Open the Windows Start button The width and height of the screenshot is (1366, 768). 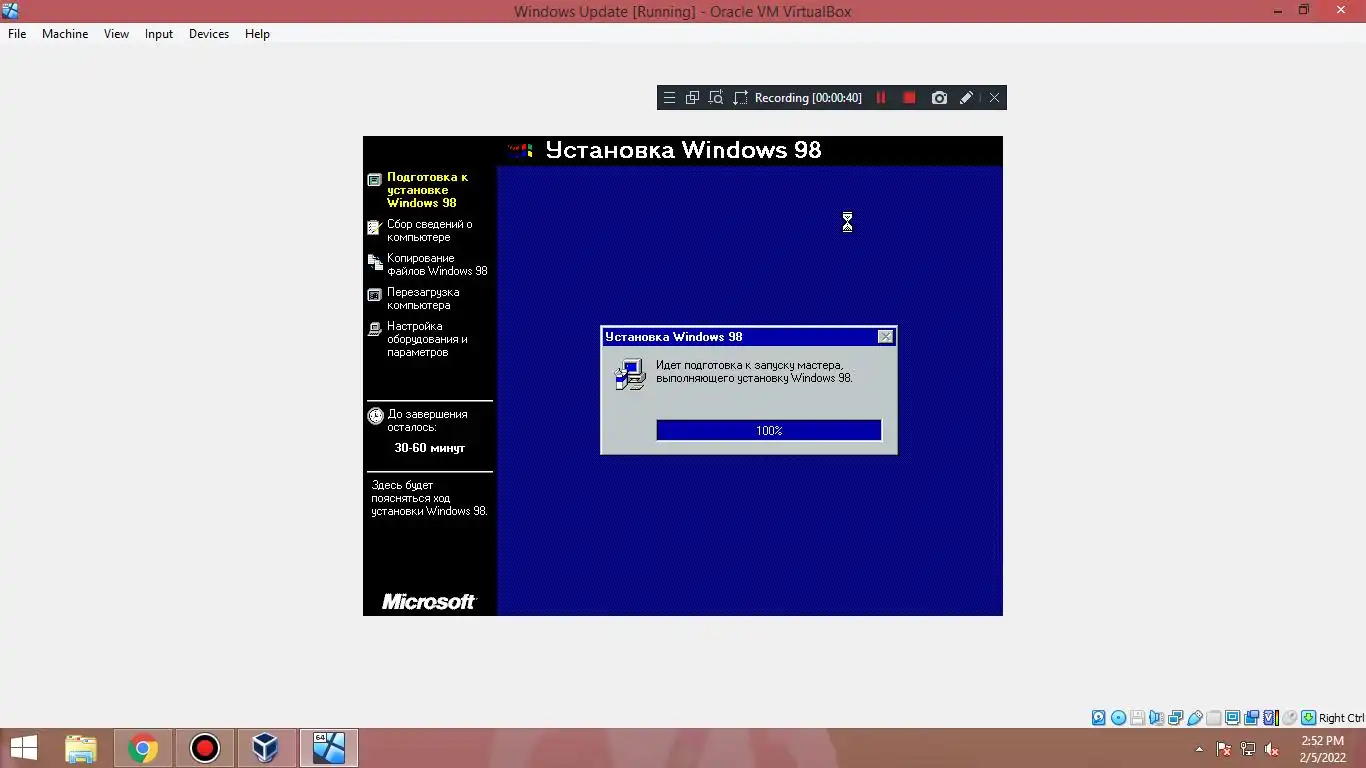pos(24,748)
